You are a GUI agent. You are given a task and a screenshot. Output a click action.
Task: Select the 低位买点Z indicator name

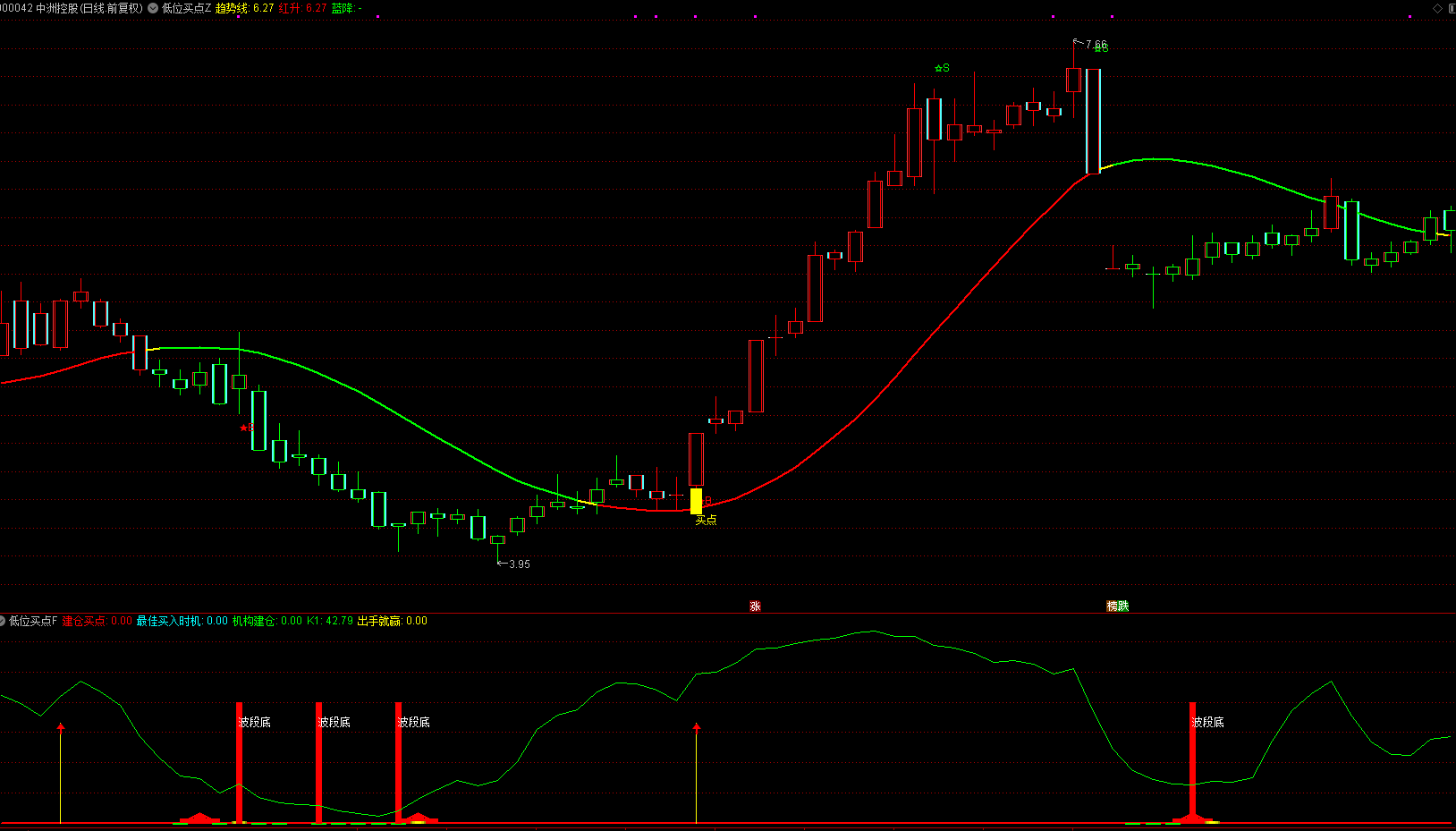(x=187, y=8)
